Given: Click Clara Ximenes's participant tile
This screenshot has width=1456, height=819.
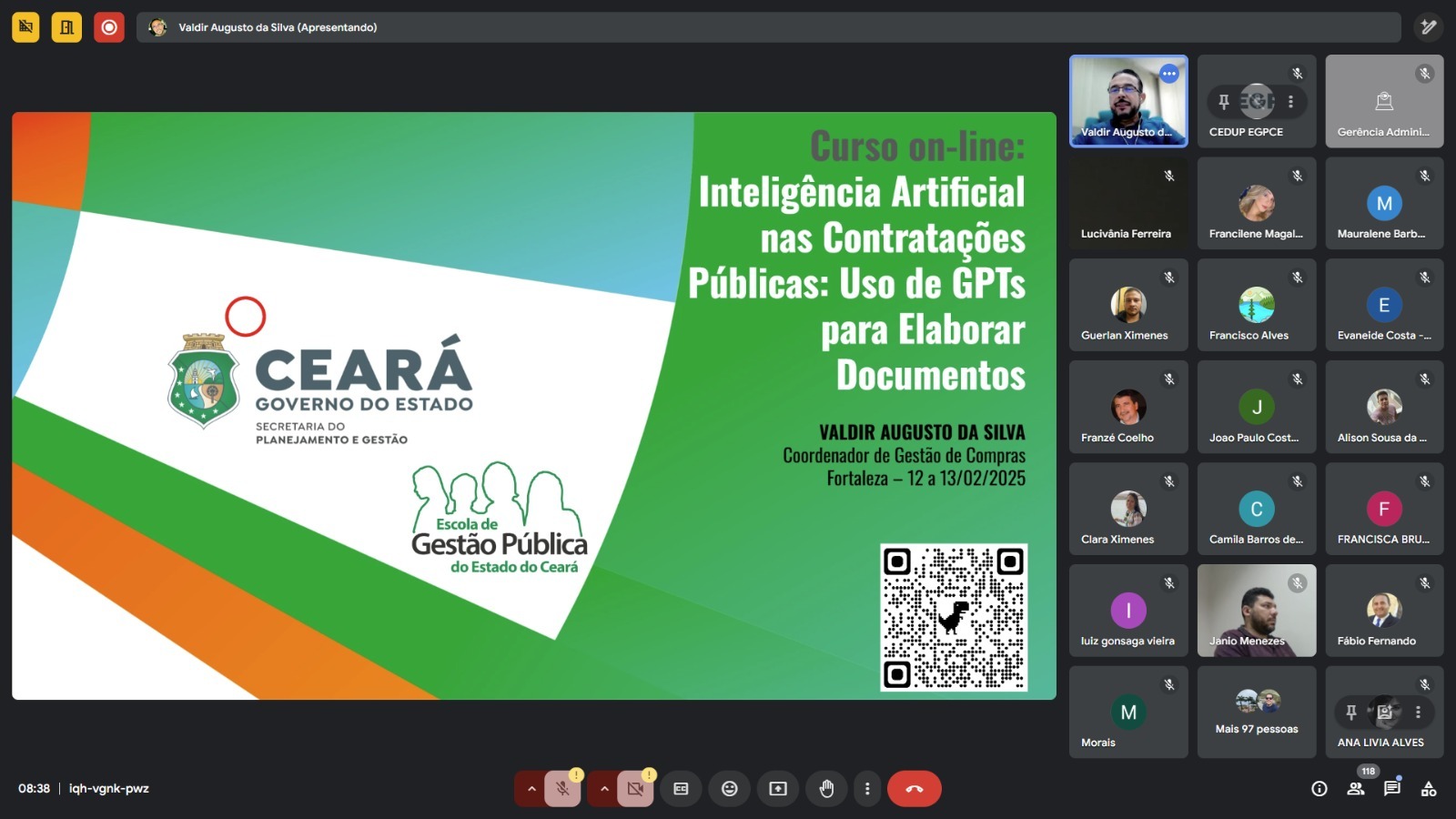Looking at the screenshot, I should pos(1128,509).
